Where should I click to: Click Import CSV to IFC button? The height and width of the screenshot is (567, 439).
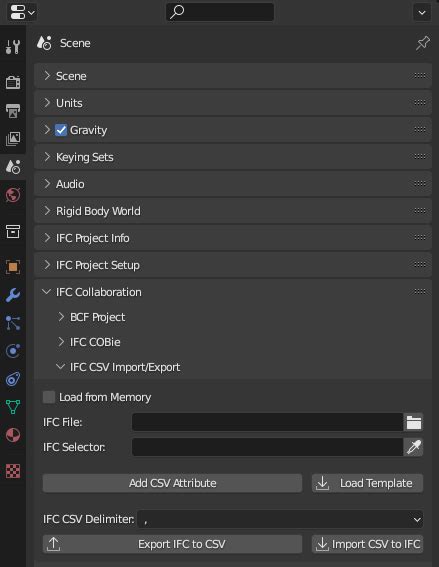[x=367, y=544]
